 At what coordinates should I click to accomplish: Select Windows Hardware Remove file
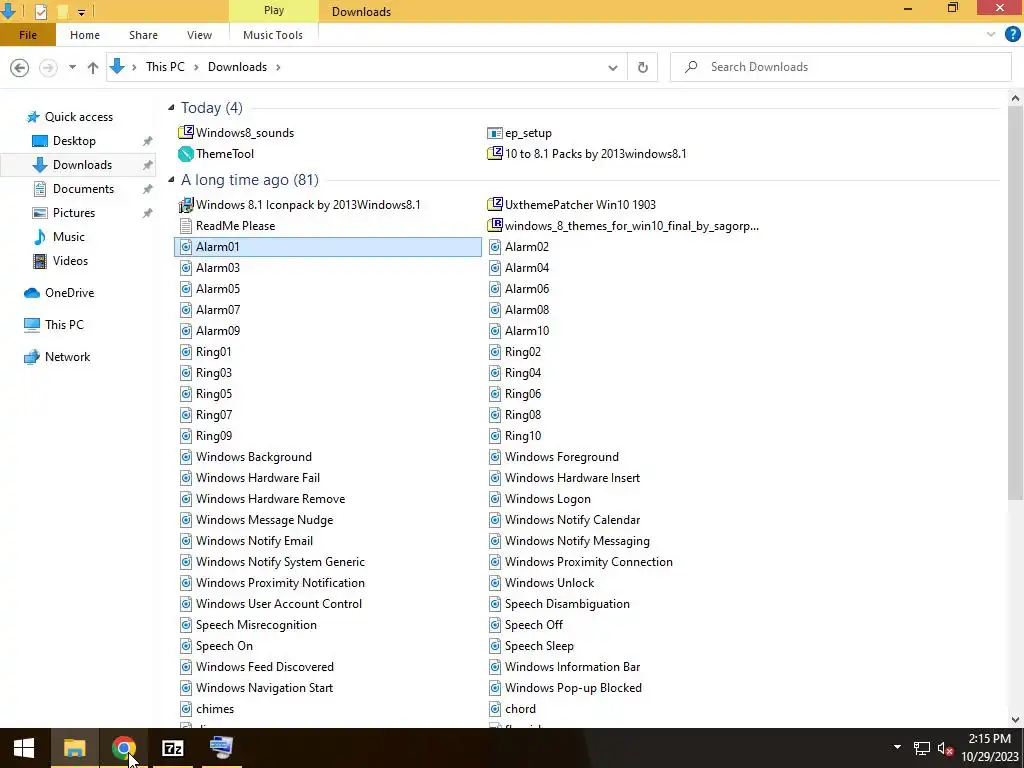click(263, 499)
